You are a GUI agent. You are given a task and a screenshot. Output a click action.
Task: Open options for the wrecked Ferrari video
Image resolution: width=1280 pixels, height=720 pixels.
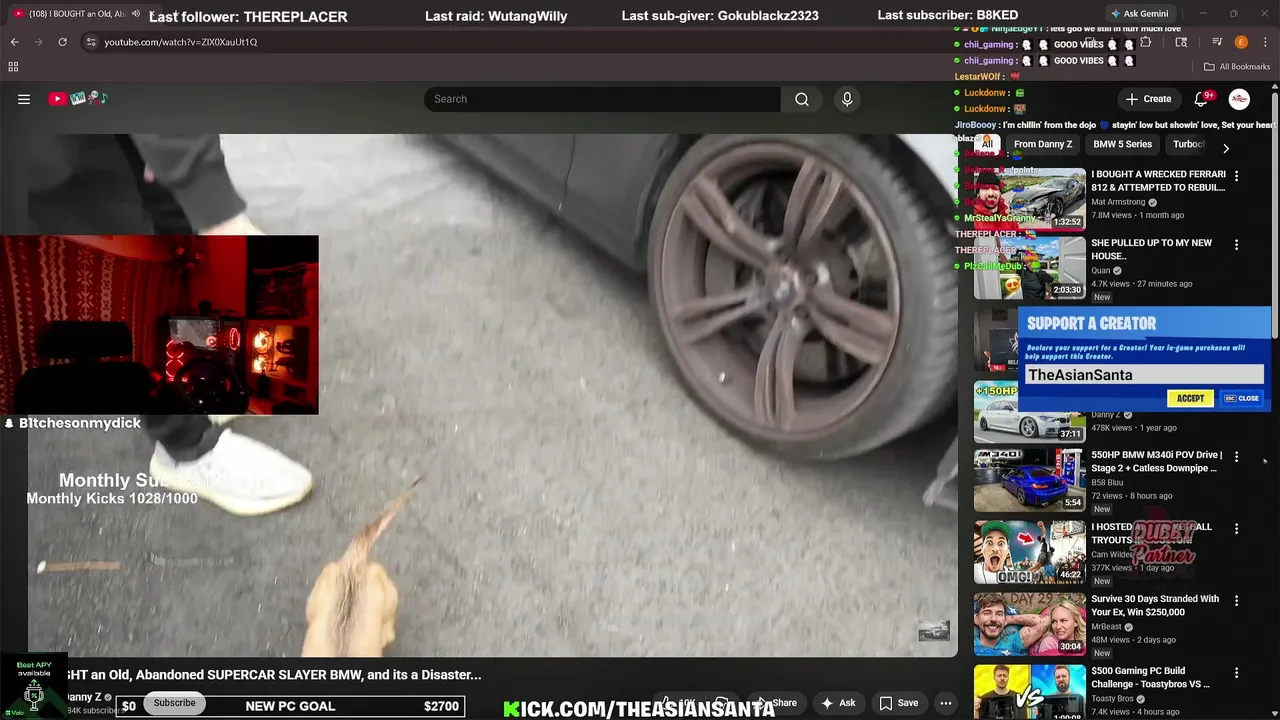tap(1236, 176)
